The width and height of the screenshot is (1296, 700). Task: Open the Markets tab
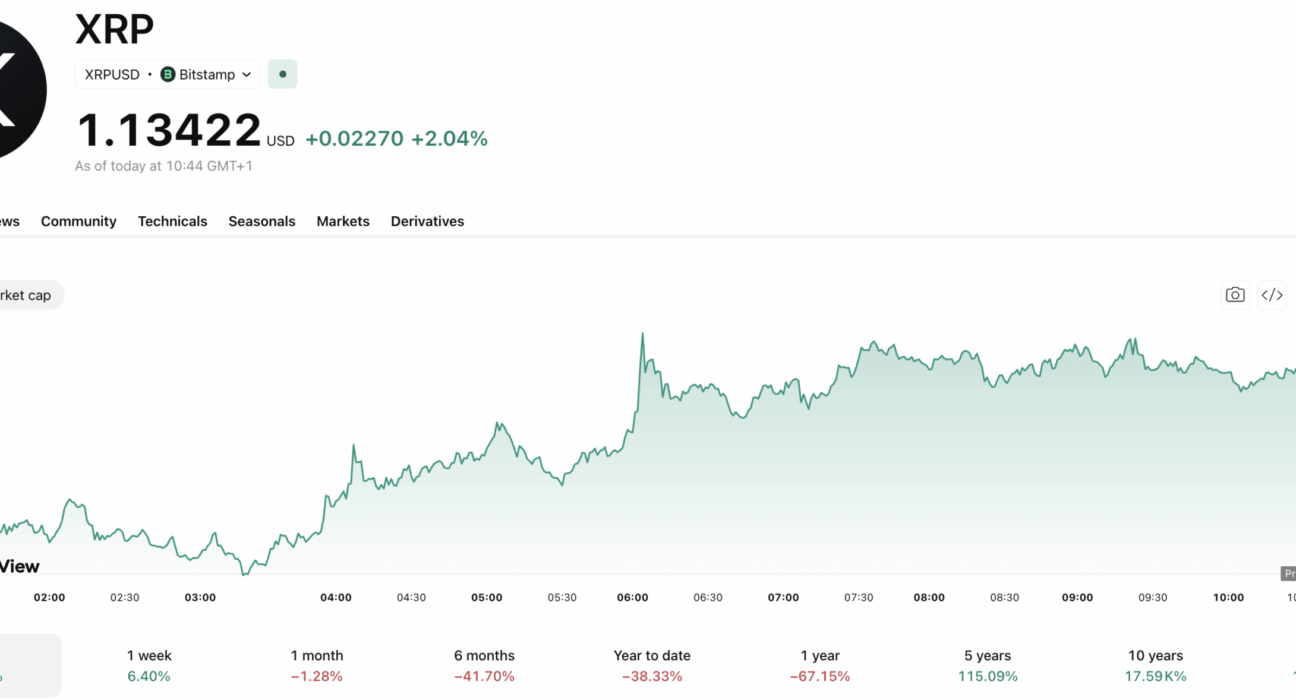point(343,221)
